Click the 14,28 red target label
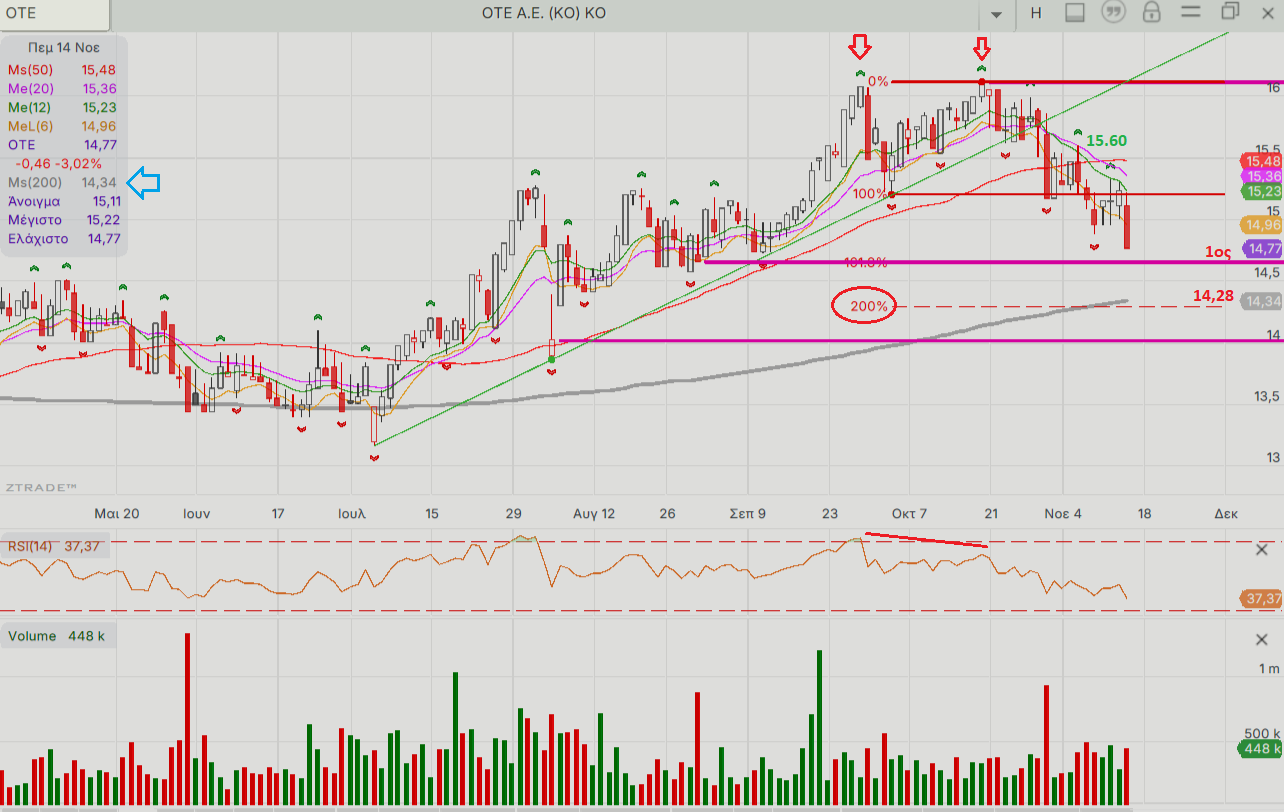 1211,295
